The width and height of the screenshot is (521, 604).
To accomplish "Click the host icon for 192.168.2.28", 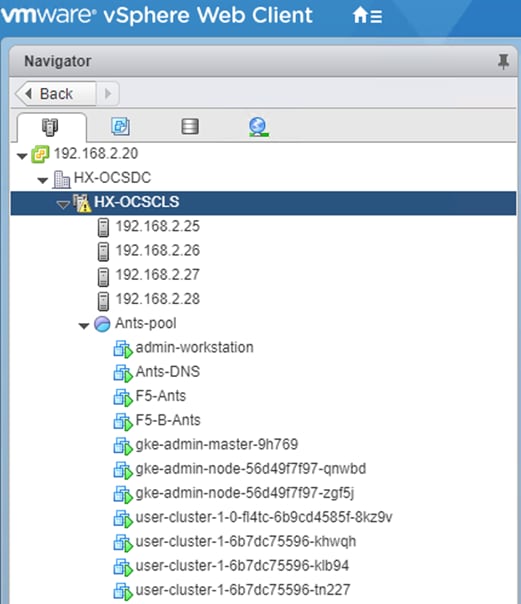I will (103, 301).
